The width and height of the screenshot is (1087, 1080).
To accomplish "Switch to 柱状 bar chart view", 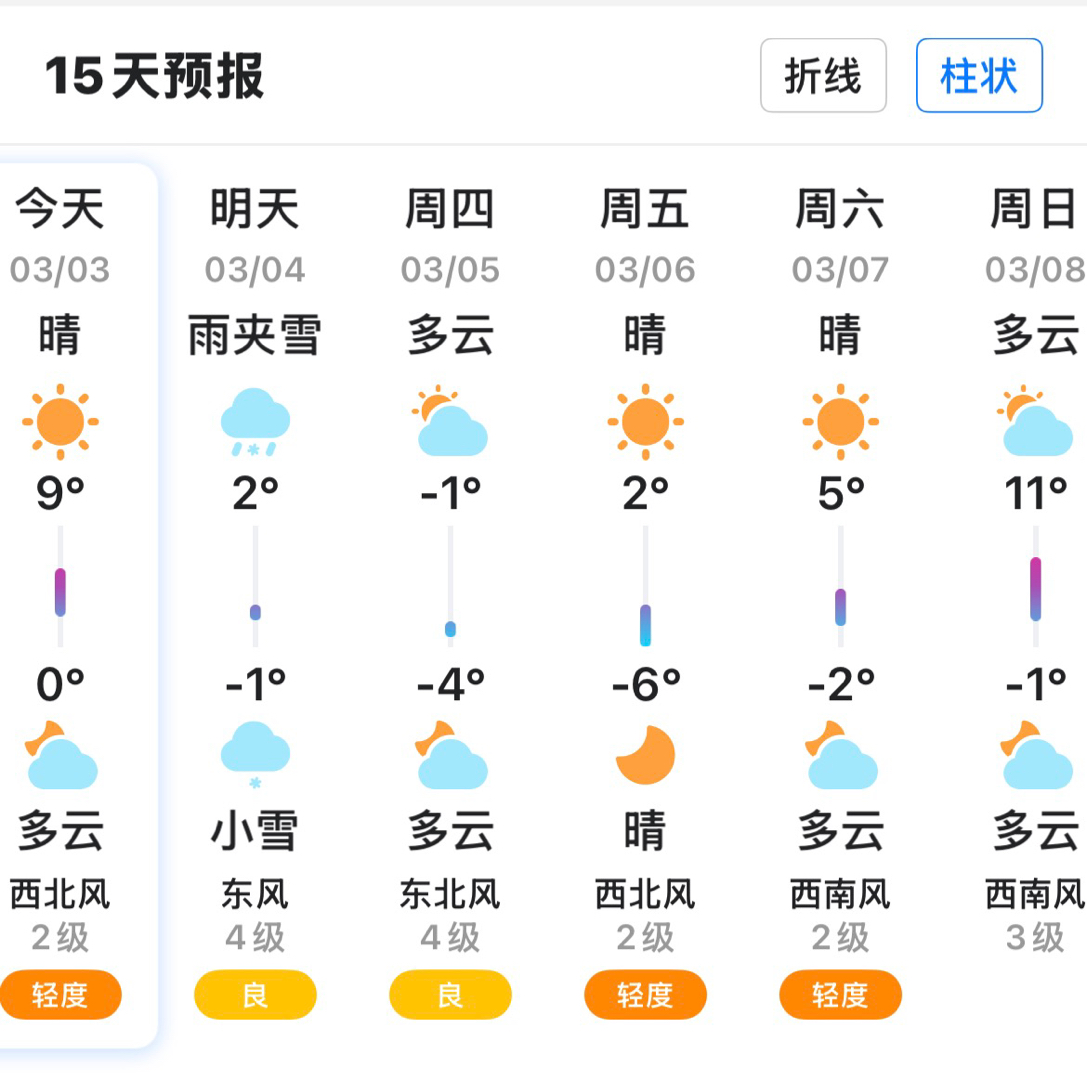I will coord(979,75).
